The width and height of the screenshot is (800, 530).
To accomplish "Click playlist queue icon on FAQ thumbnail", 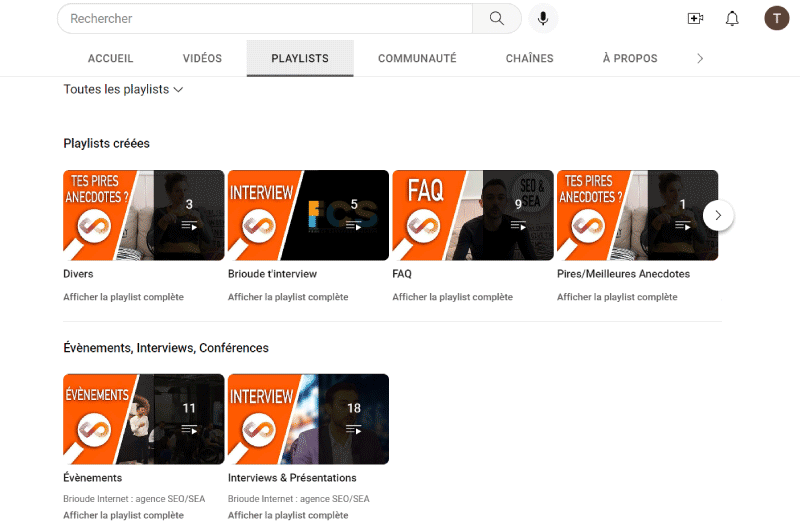I will pos(518,225).
